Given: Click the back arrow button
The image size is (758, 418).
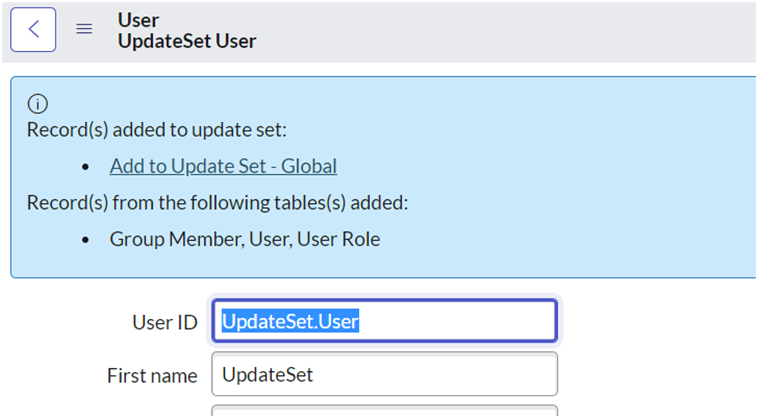Looking at the screenshot, I should pos(33,30).
